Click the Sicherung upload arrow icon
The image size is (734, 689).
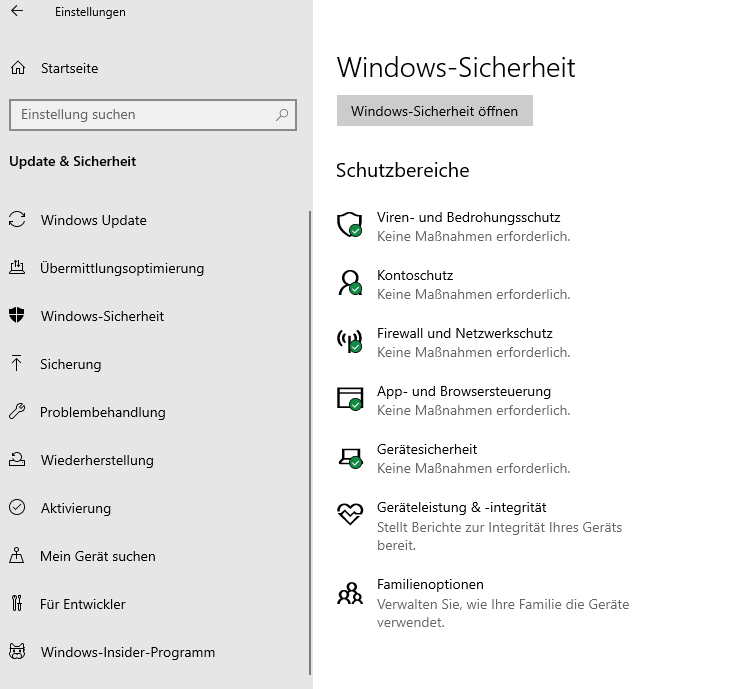click(16, 363)
